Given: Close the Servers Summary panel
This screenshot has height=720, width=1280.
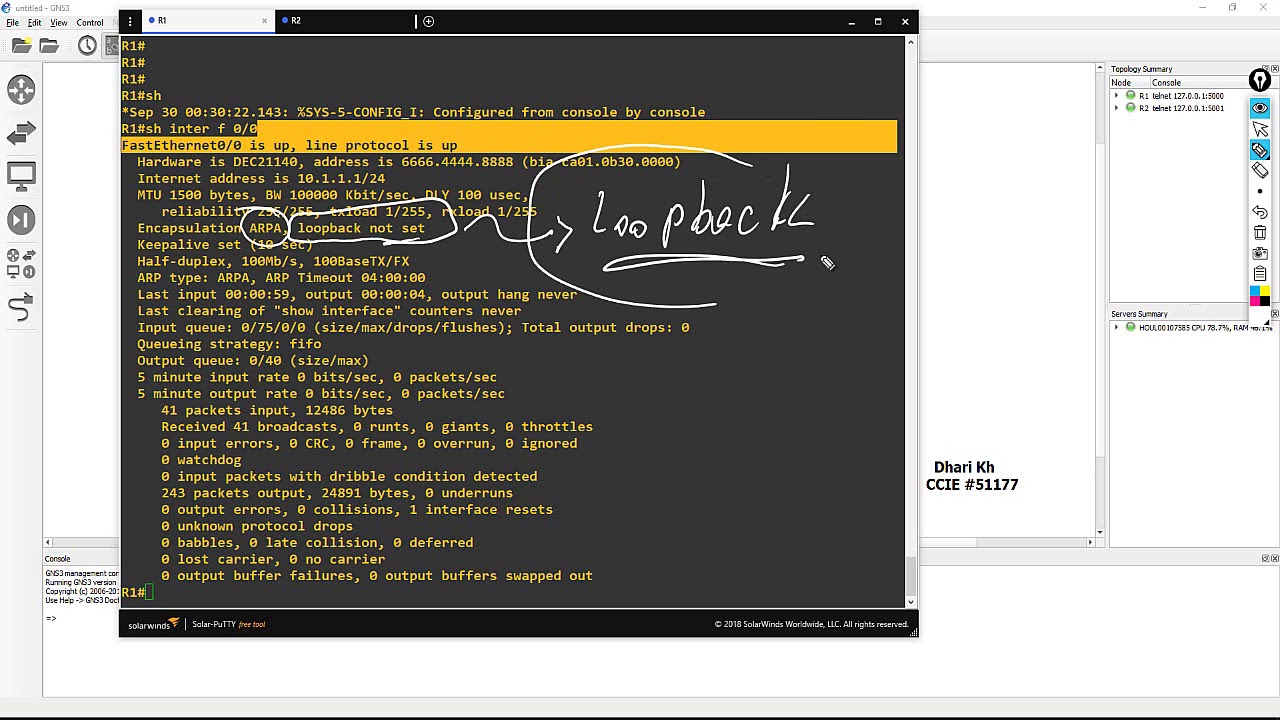Looking at the screenshot, I should (1274, 314).
